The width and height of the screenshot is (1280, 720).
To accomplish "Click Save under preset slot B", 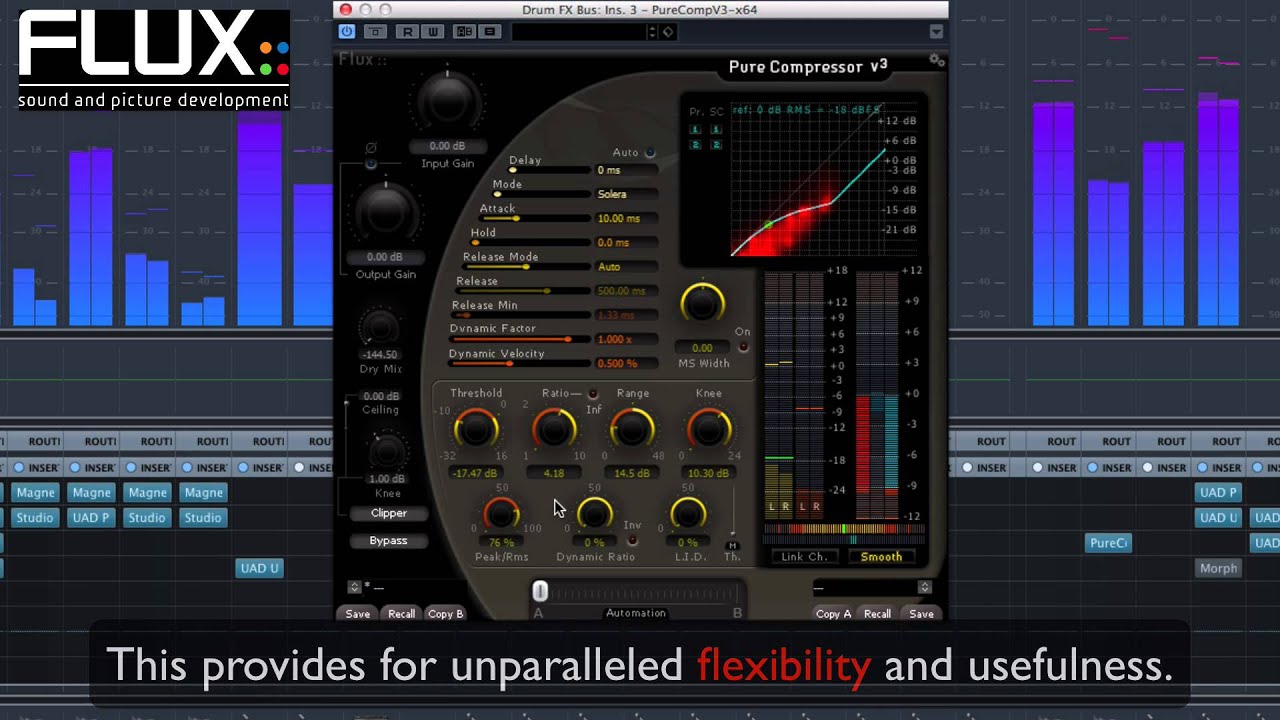I will point(921,613).
